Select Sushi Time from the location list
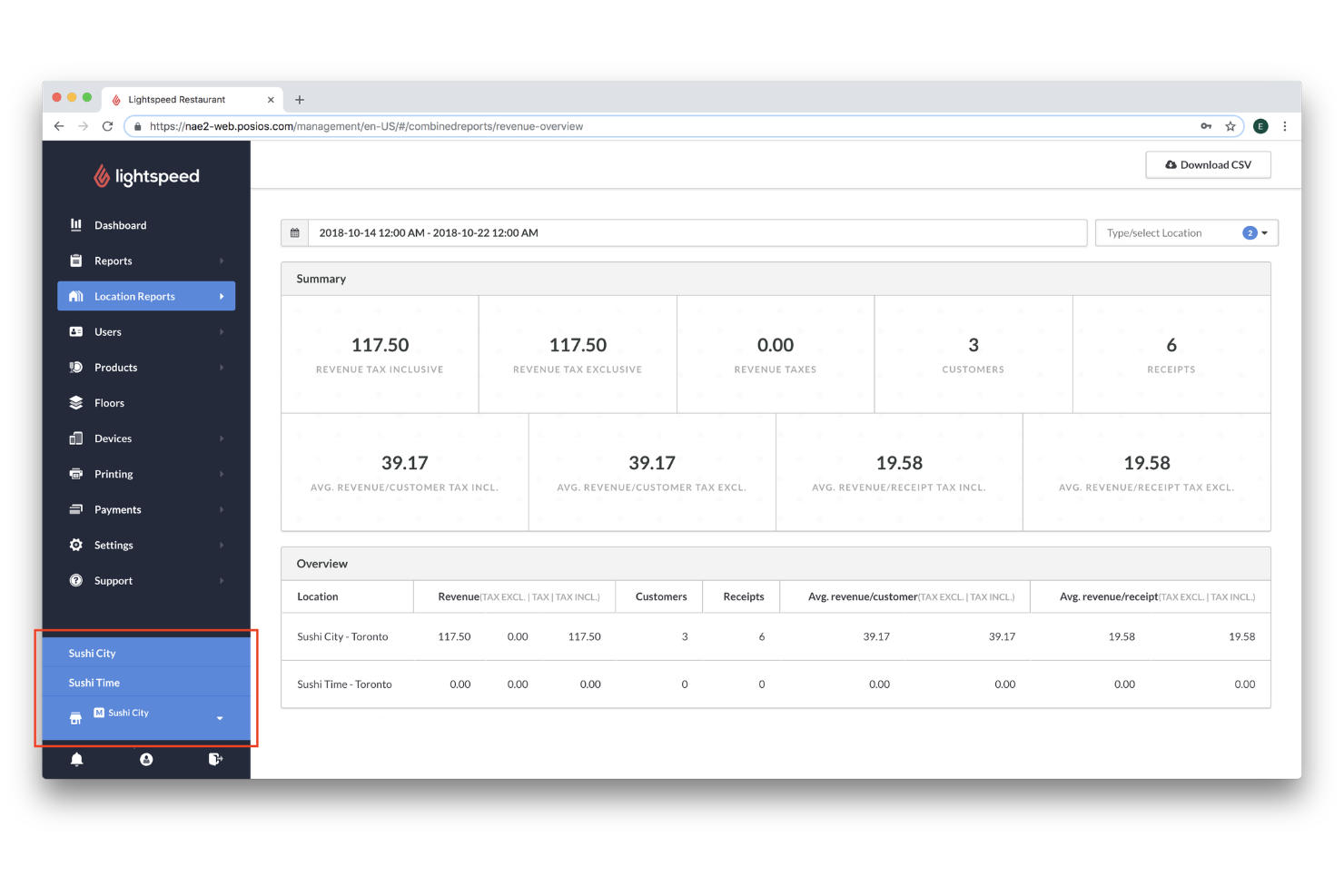This screenshot has height=896, width=1344. tap(94, 683)
